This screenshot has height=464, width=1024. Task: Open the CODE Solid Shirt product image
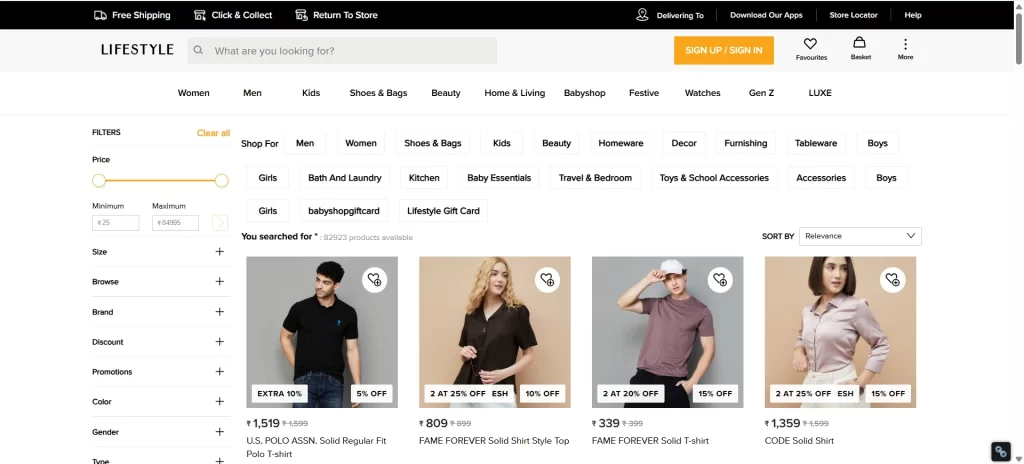(x=840, y=332)
